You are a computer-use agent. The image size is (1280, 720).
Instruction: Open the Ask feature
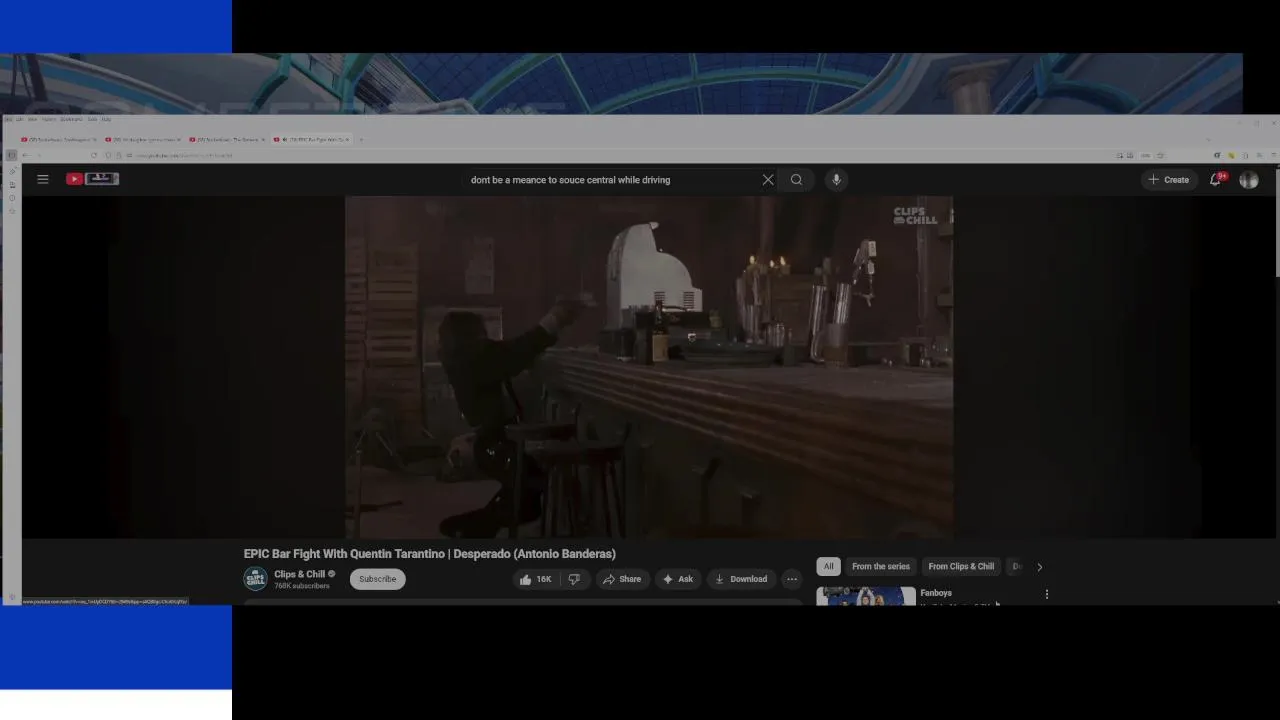[678, 579]
